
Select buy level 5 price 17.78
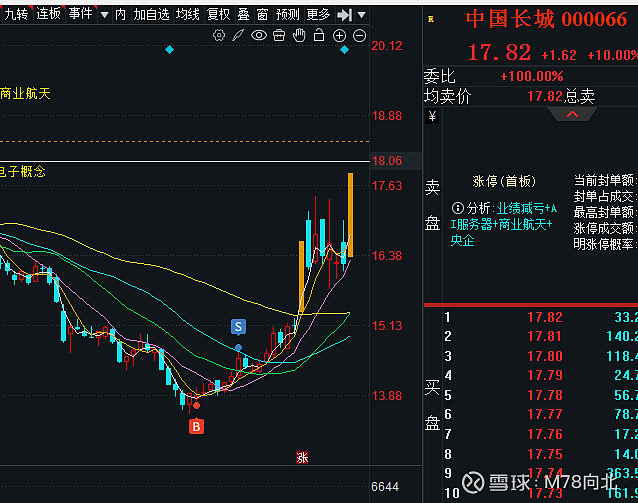coord(545,395)
